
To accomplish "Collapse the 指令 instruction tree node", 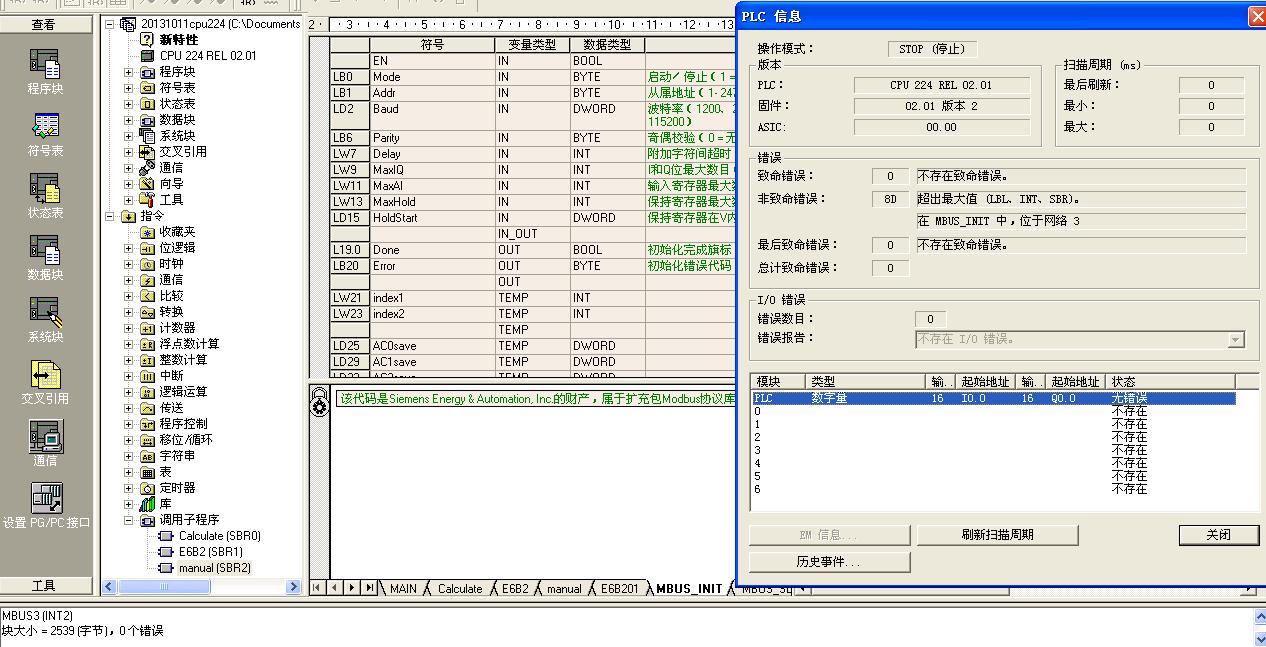I will coord(110,216).
